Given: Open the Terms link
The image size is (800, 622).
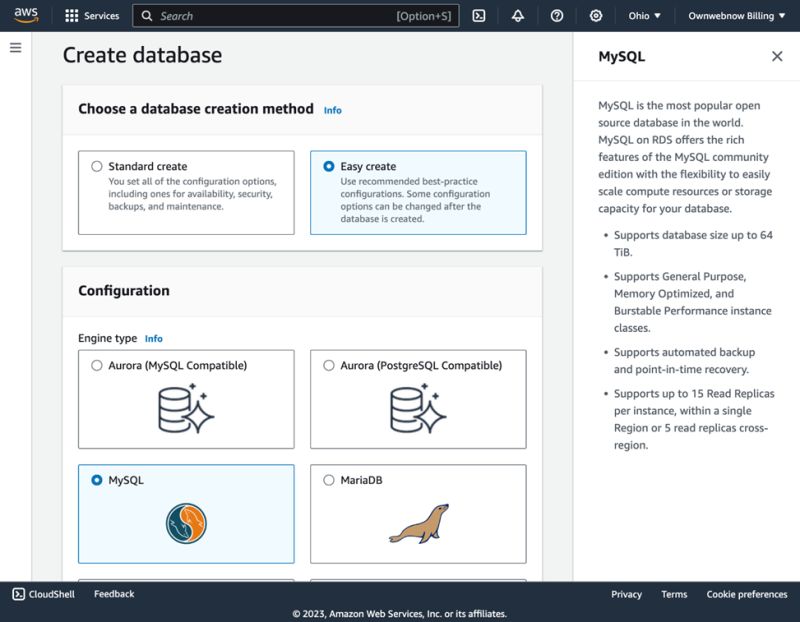Looking at the screenshot, I should point(674,594).
